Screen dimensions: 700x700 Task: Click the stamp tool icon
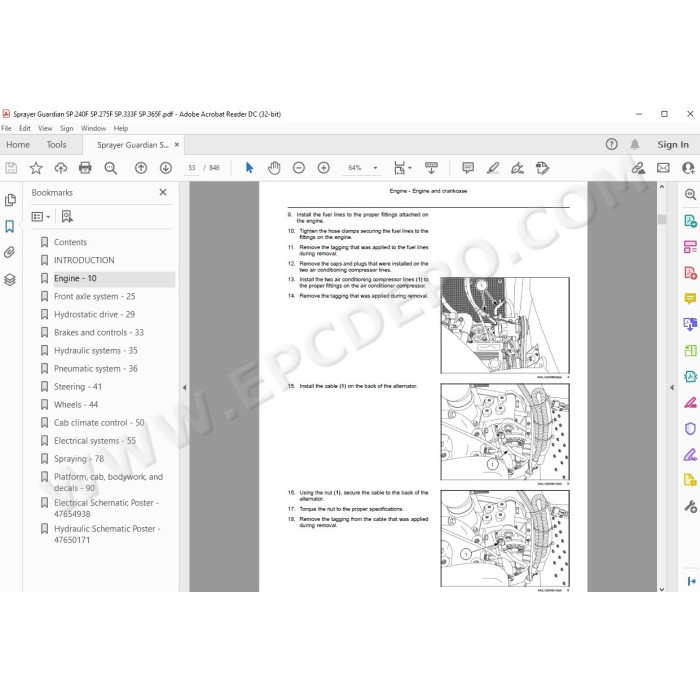542,168
